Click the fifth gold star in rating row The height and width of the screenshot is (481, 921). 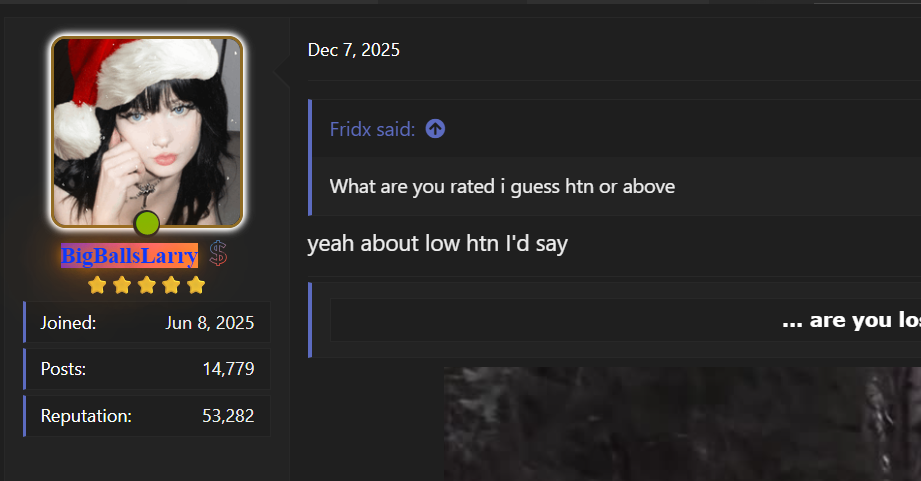coord(196,285)
